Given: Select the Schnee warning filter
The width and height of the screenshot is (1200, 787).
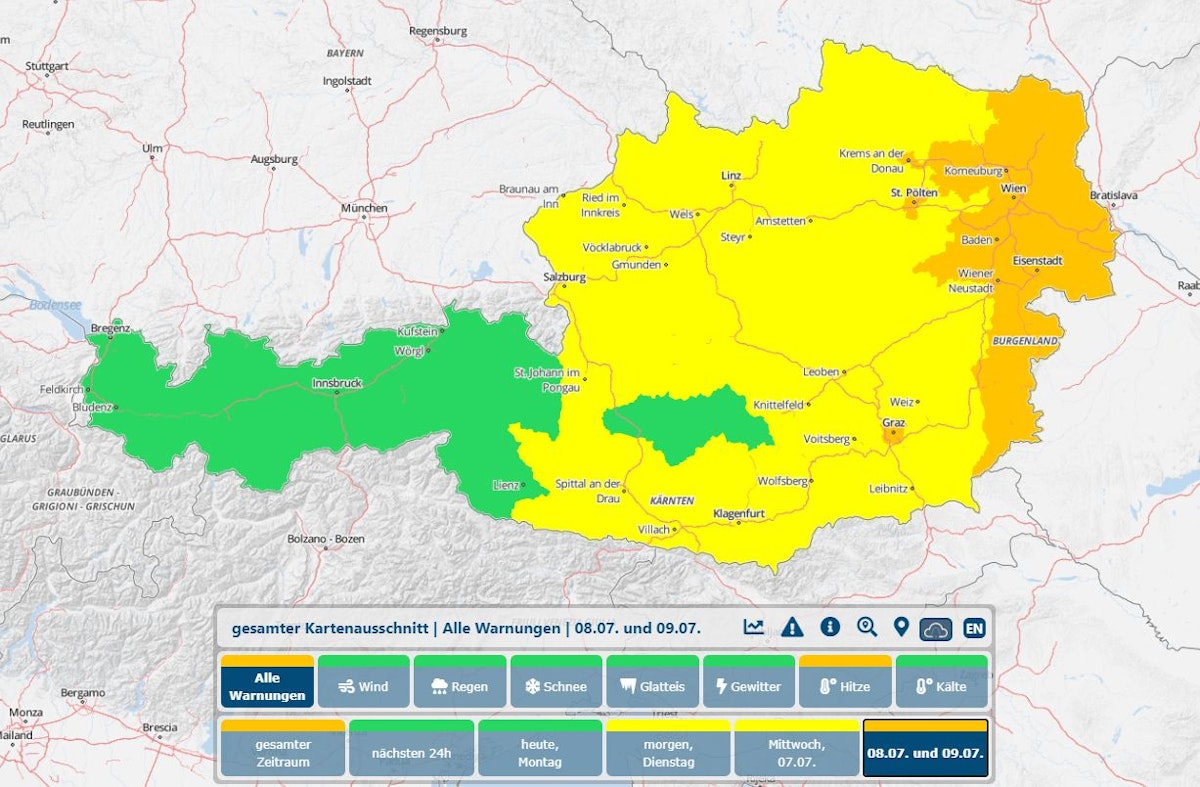Looking at the screenshot, I should (556, 682).
